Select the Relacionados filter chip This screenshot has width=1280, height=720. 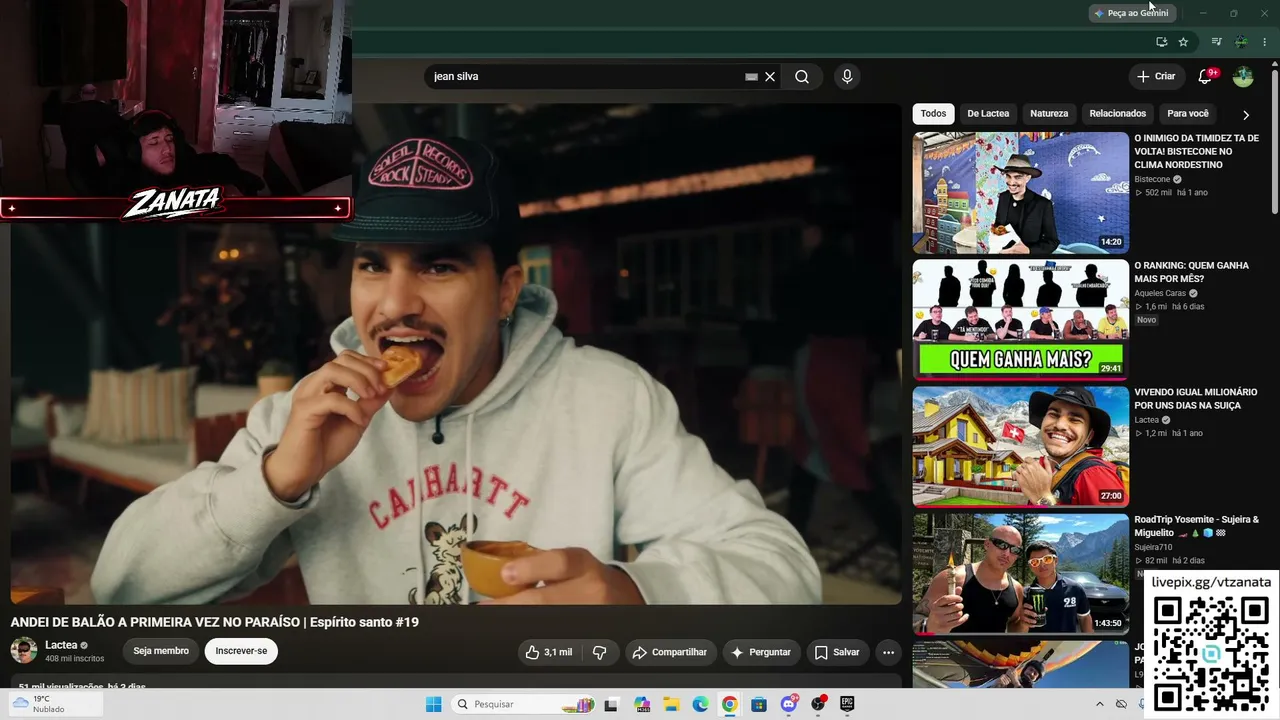[x=1117, y=114]
